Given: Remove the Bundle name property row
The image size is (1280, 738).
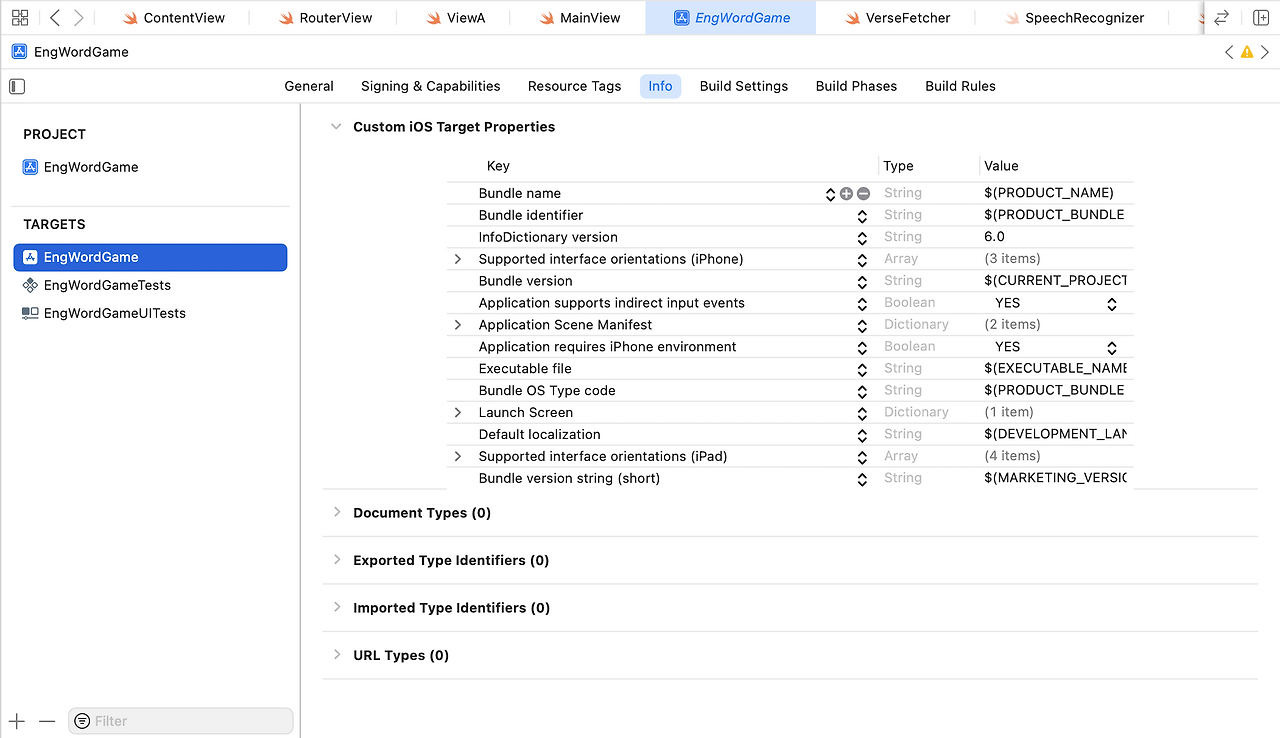Looking at the screenshot, I should (x=863, y=194).
